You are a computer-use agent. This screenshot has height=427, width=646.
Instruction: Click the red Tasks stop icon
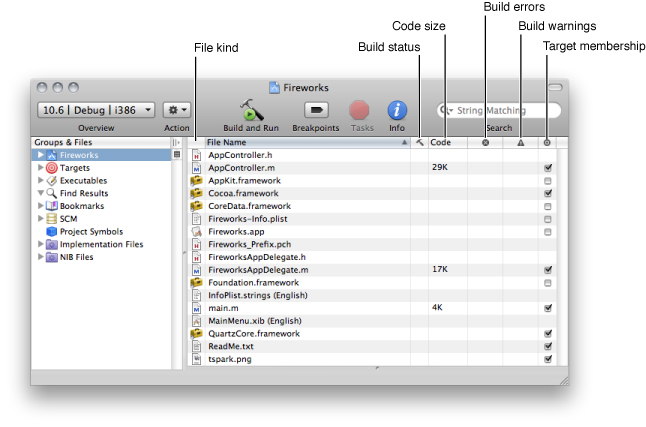360,110
